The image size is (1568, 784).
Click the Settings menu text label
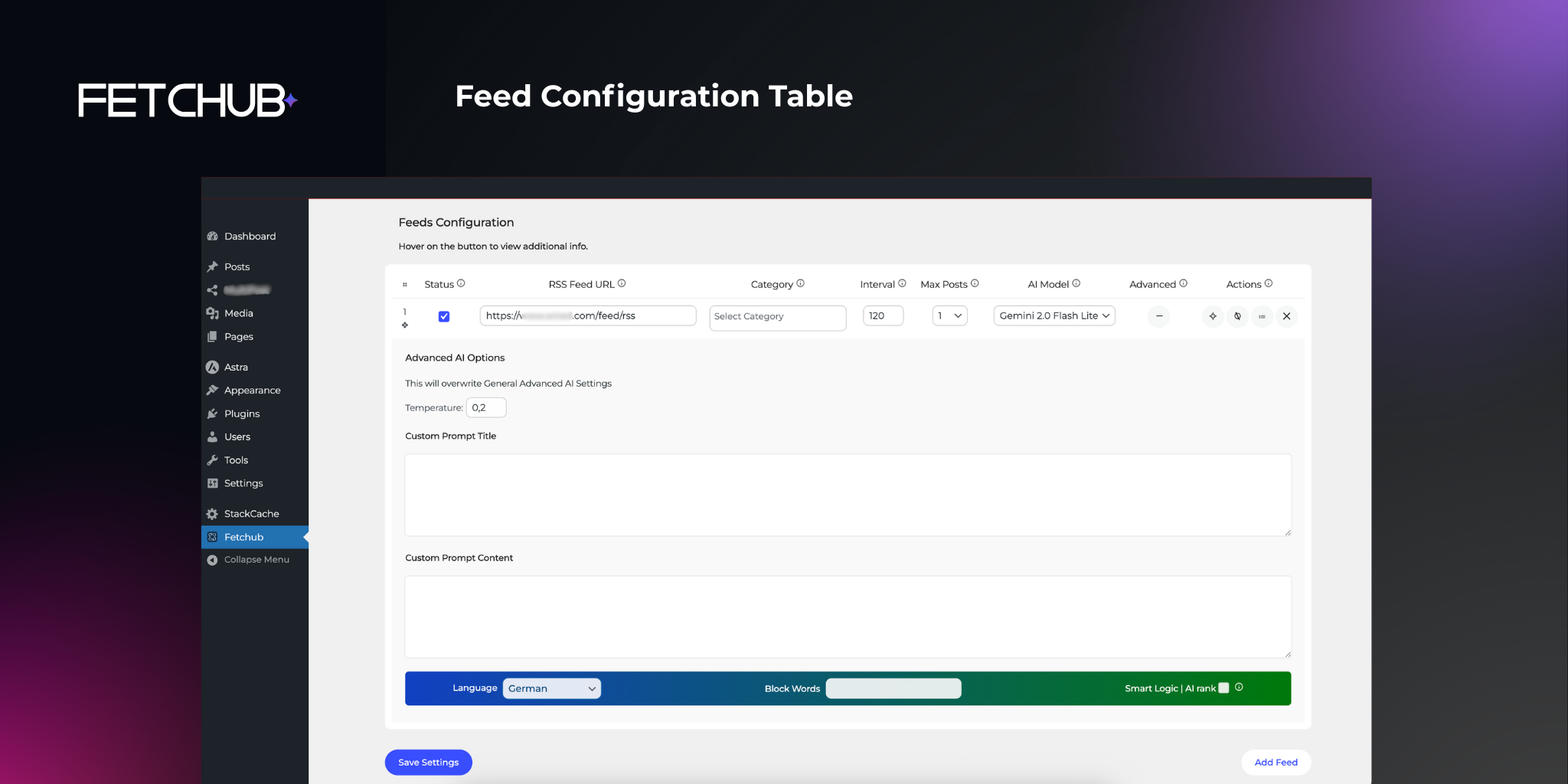point(243,483)
